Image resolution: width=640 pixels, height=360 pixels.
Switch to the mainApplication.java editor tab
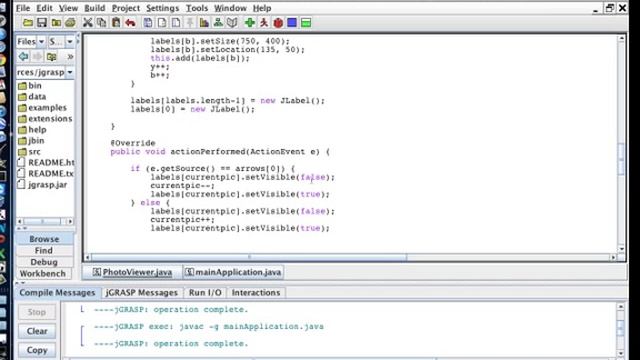tap(233, 272)
